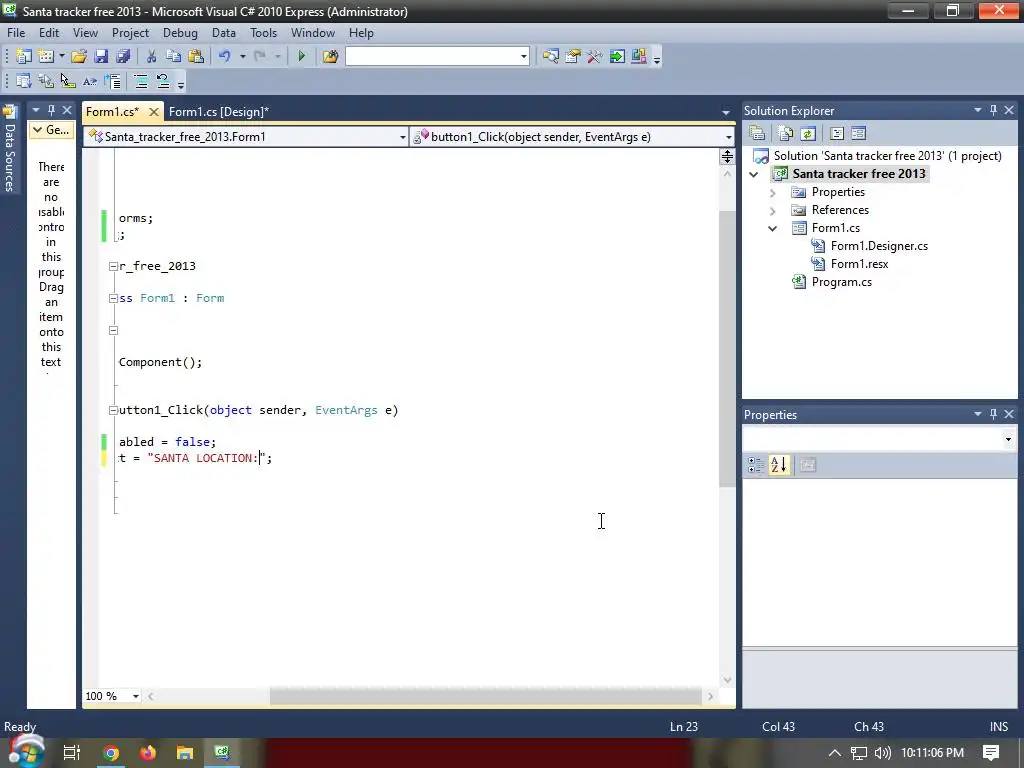Select Form1.Designer.cs in Solution Explorer
The image size is (1024, 768).
(x=879, y=246)
